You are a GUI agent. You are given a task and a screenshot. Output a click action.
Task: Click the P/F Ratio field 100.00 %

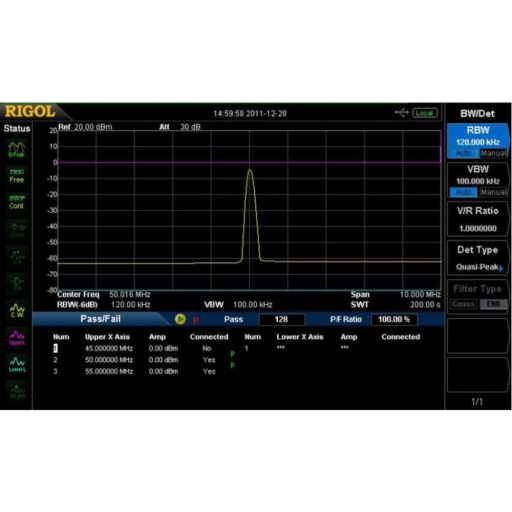coord(394,319)
